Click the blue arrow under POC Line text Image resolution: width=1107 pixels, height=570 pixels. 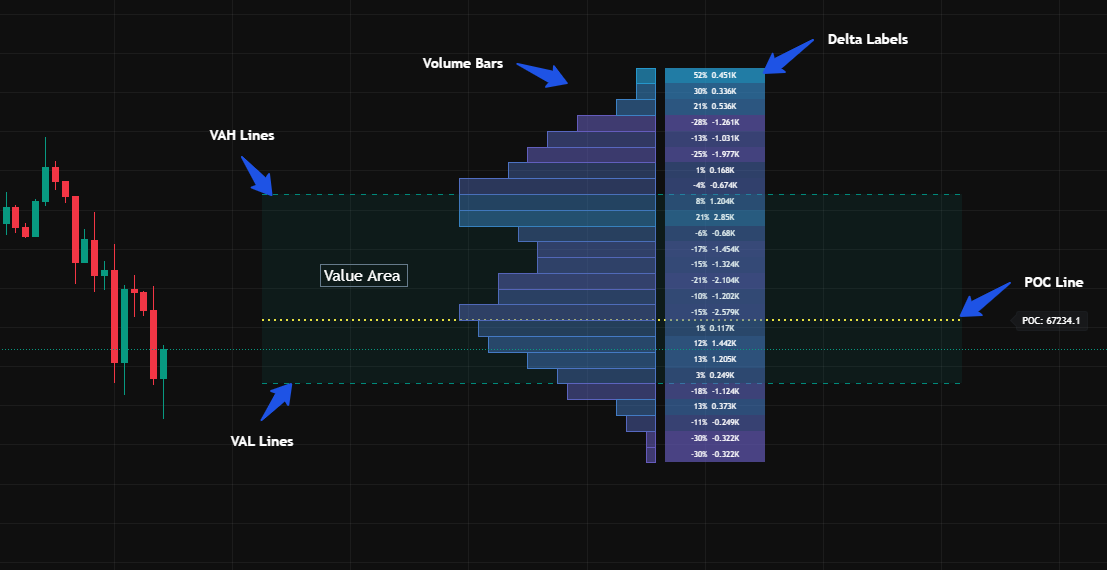(984, 301)
